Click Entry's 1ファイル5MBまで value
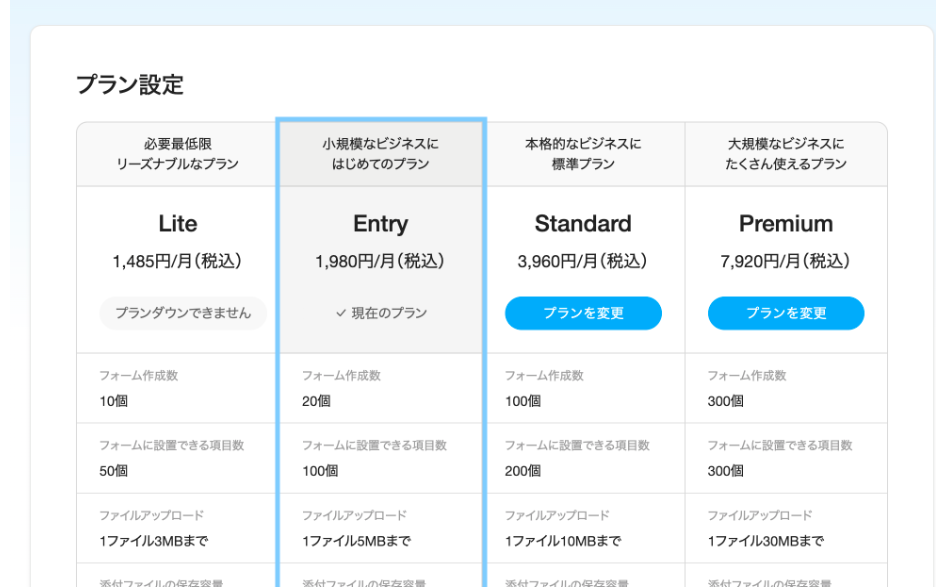This screenshot has width=936, height=587. coord(356,541)
